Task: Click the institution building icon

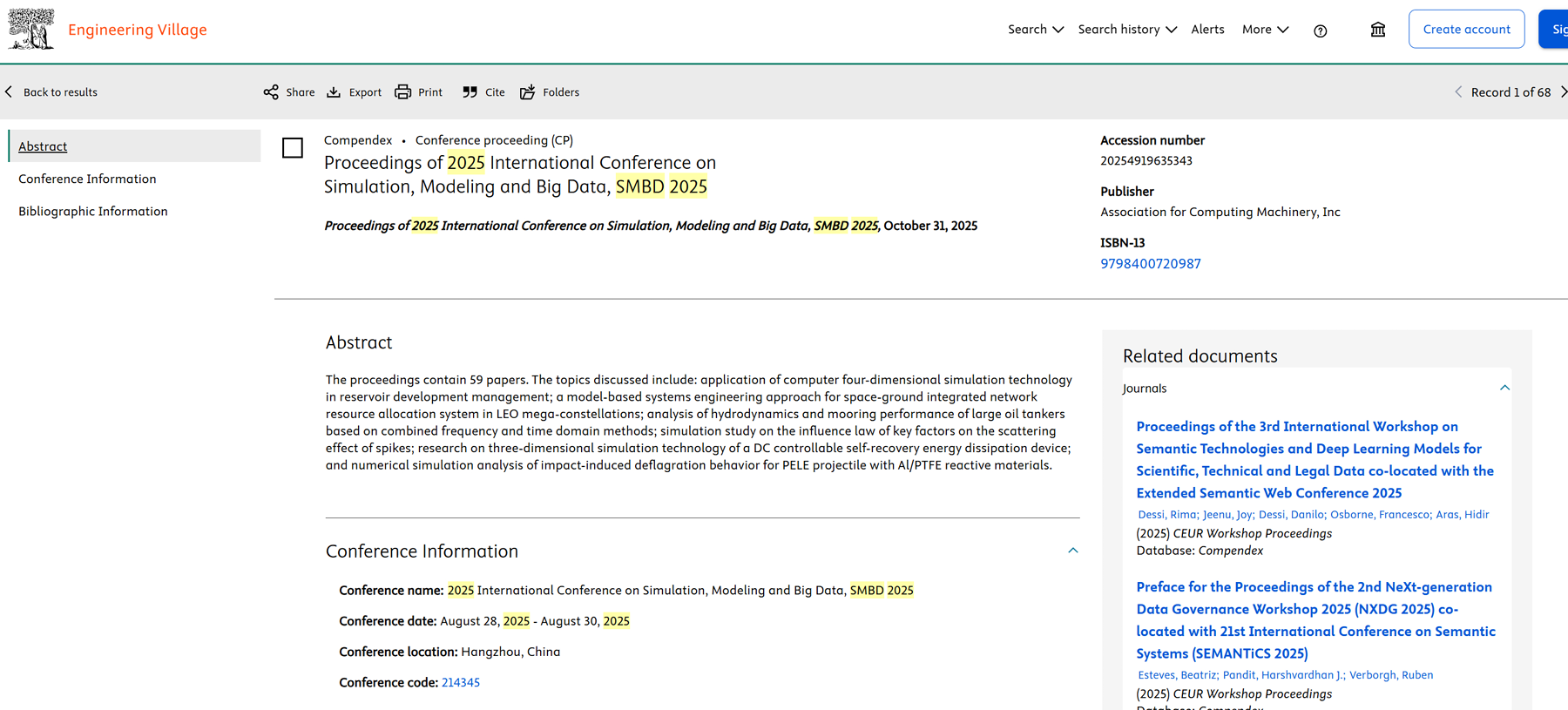Action: [x=1377, y=30]
